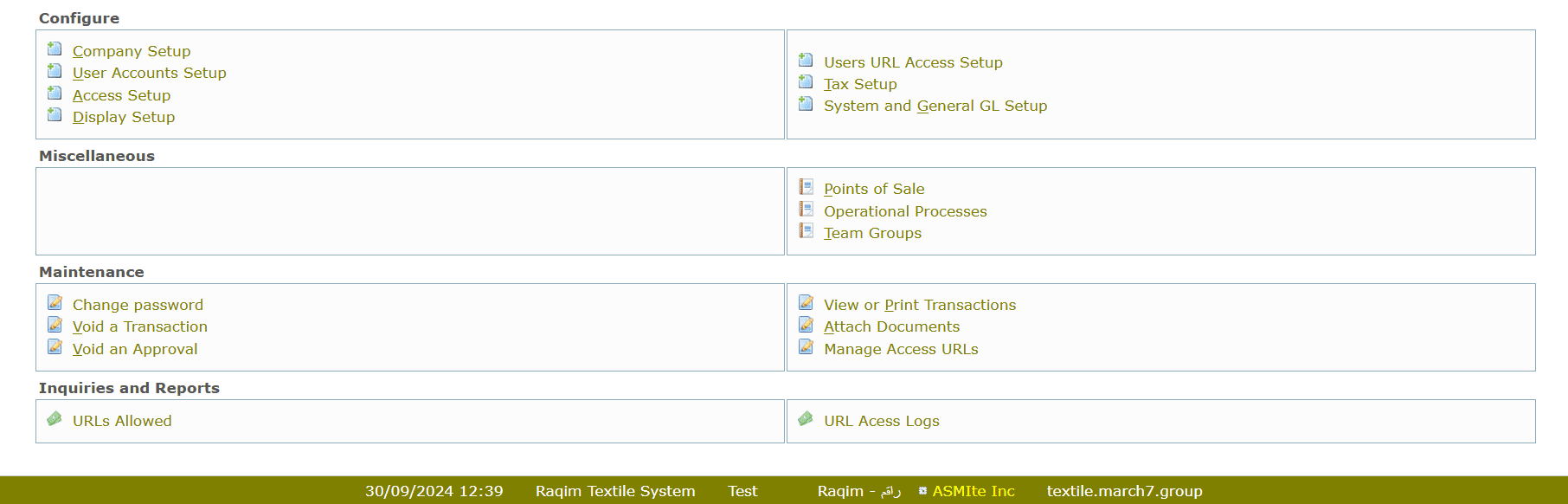
Task: Click the icon beside Points of Sale
Action: point(806,187)
